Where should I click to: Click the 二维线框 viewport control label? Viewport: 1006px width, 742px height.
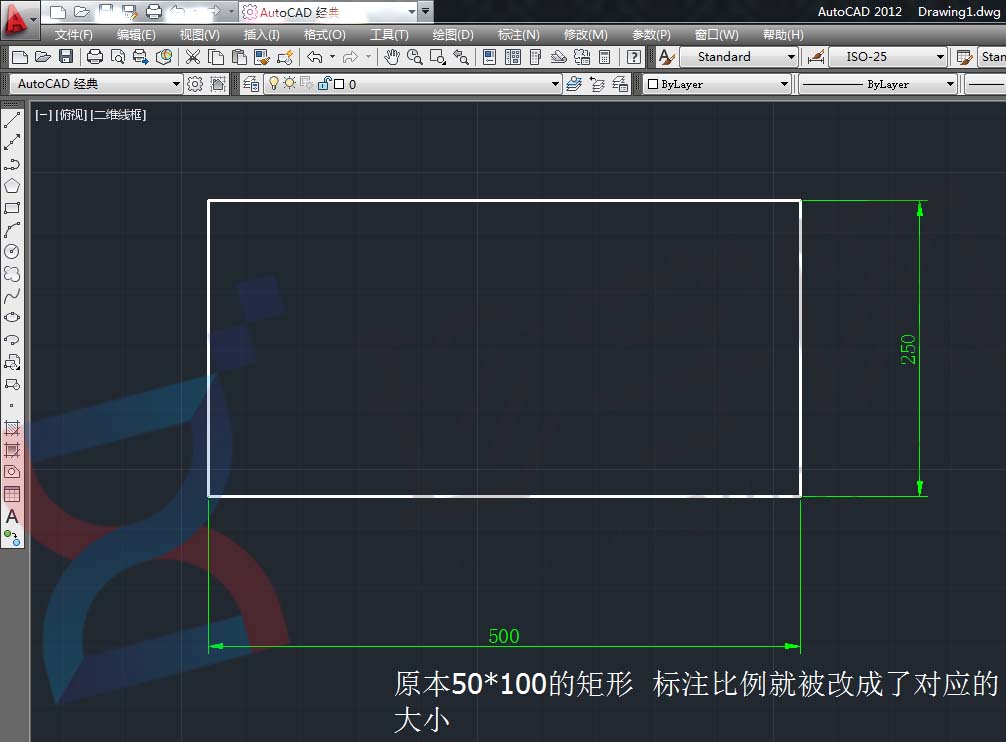click(x=120, y=115)
